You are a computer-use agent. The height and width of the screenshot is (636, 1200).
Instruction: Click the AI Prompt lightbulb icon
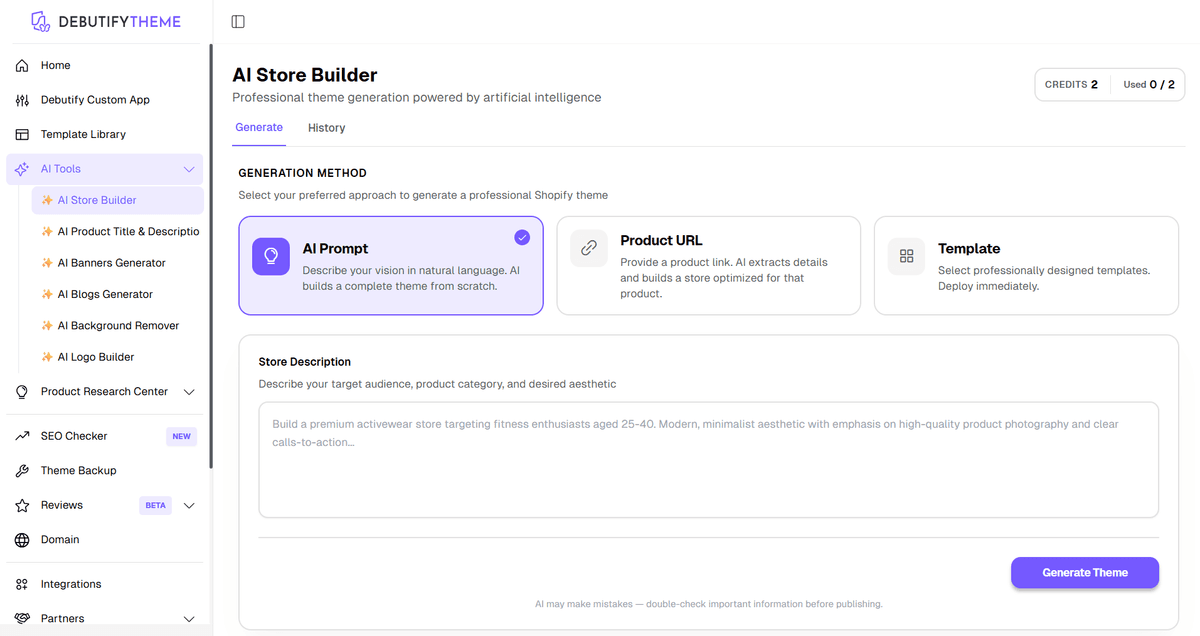tap(271, 256)
